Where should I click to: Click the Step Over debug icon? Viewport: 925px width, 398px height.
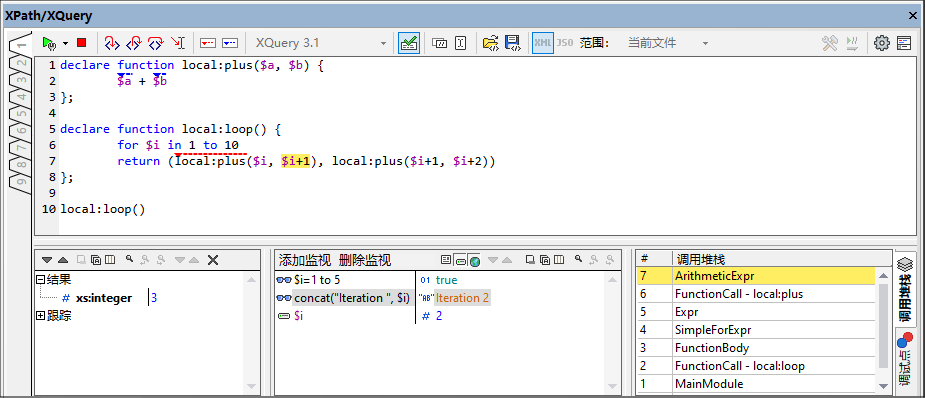[156, 43]
